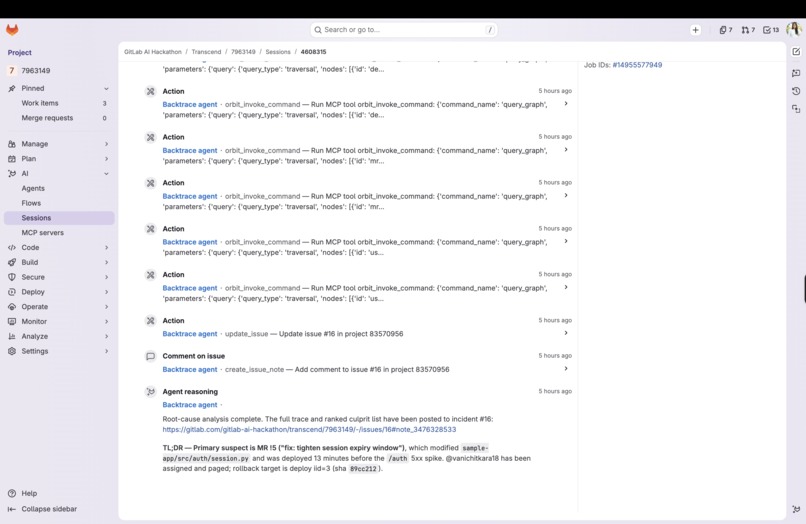Click the Agent reasoning icon

point(150,391)
